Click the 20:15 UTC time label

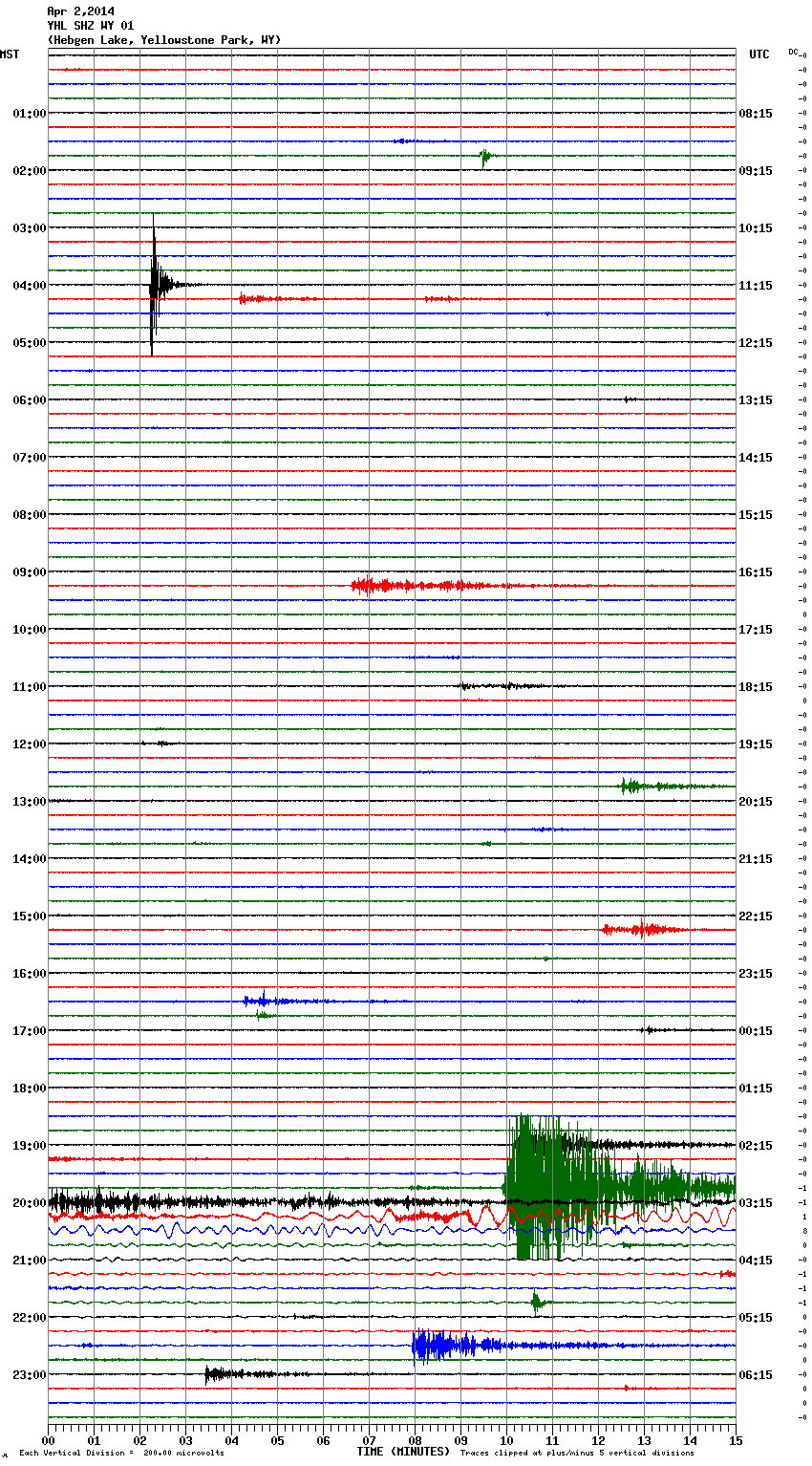[756, 802]
